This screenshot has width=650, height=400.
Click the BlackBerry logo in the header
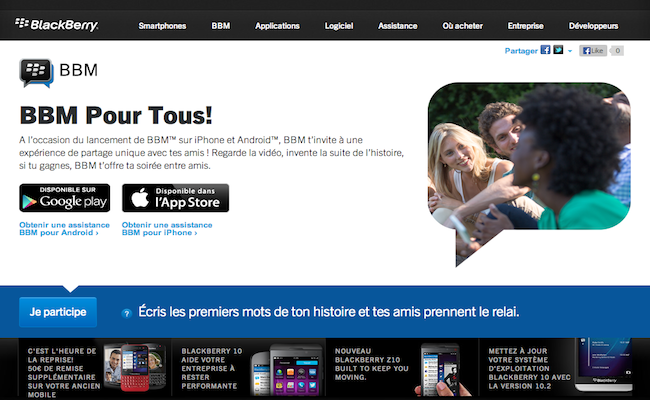pyautogui.click(x=57, y=24)
